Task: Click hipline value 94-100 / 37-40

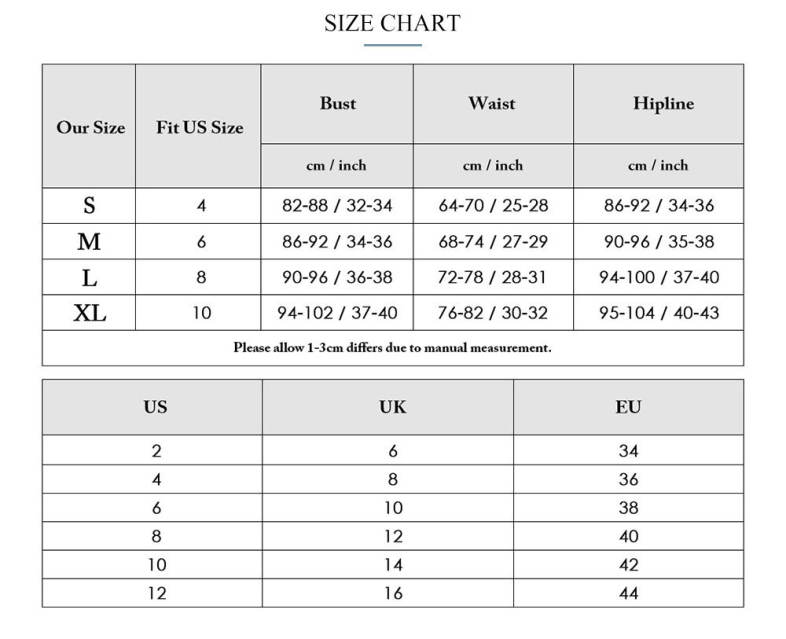Action: point(659,277)
